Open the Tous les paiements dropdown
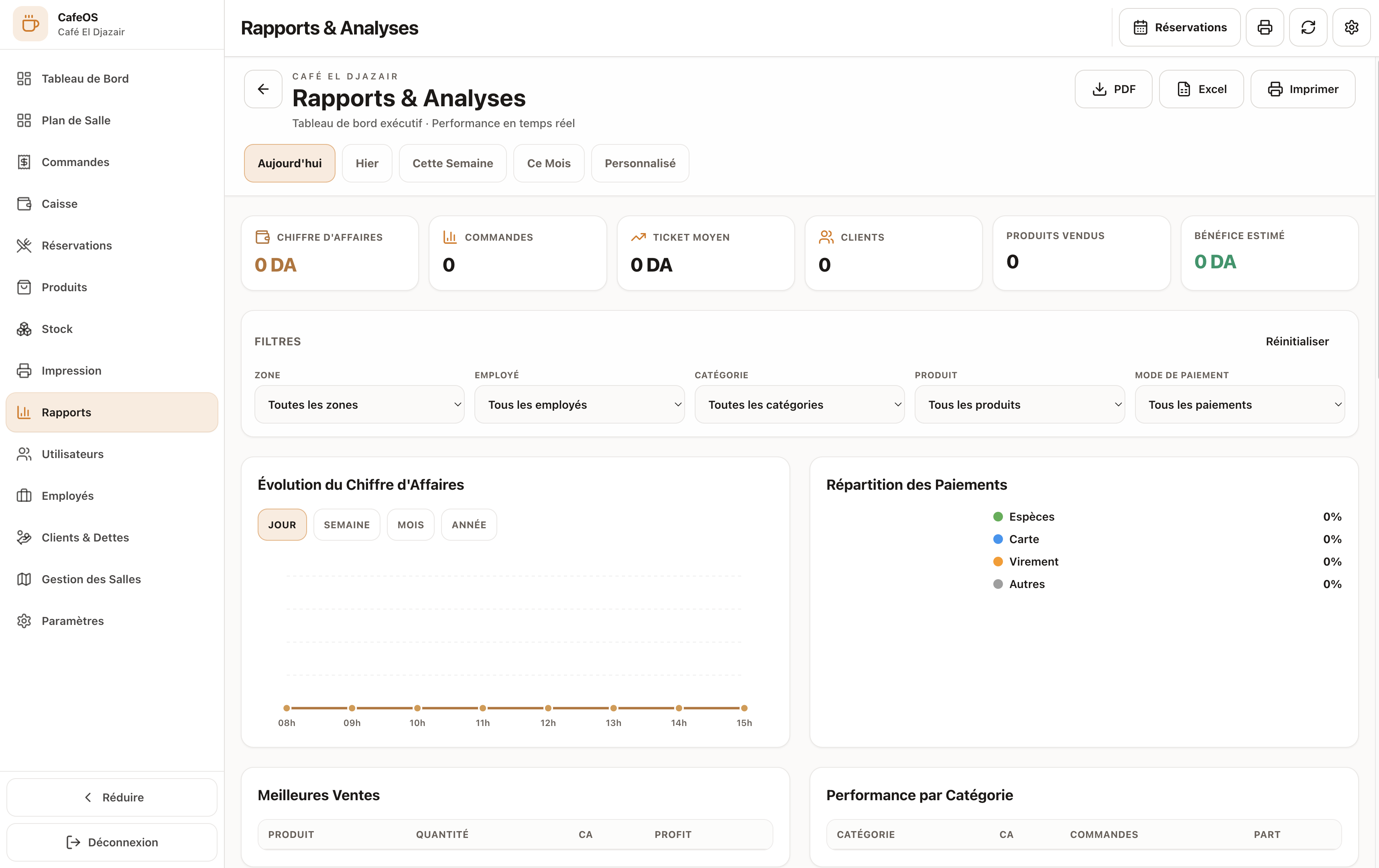 [x=1239, y=405]
